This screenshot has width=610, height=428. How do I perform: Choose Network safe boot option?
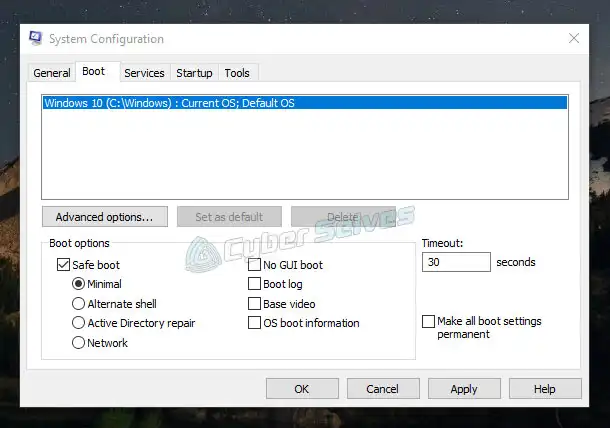tap(78, 342)
